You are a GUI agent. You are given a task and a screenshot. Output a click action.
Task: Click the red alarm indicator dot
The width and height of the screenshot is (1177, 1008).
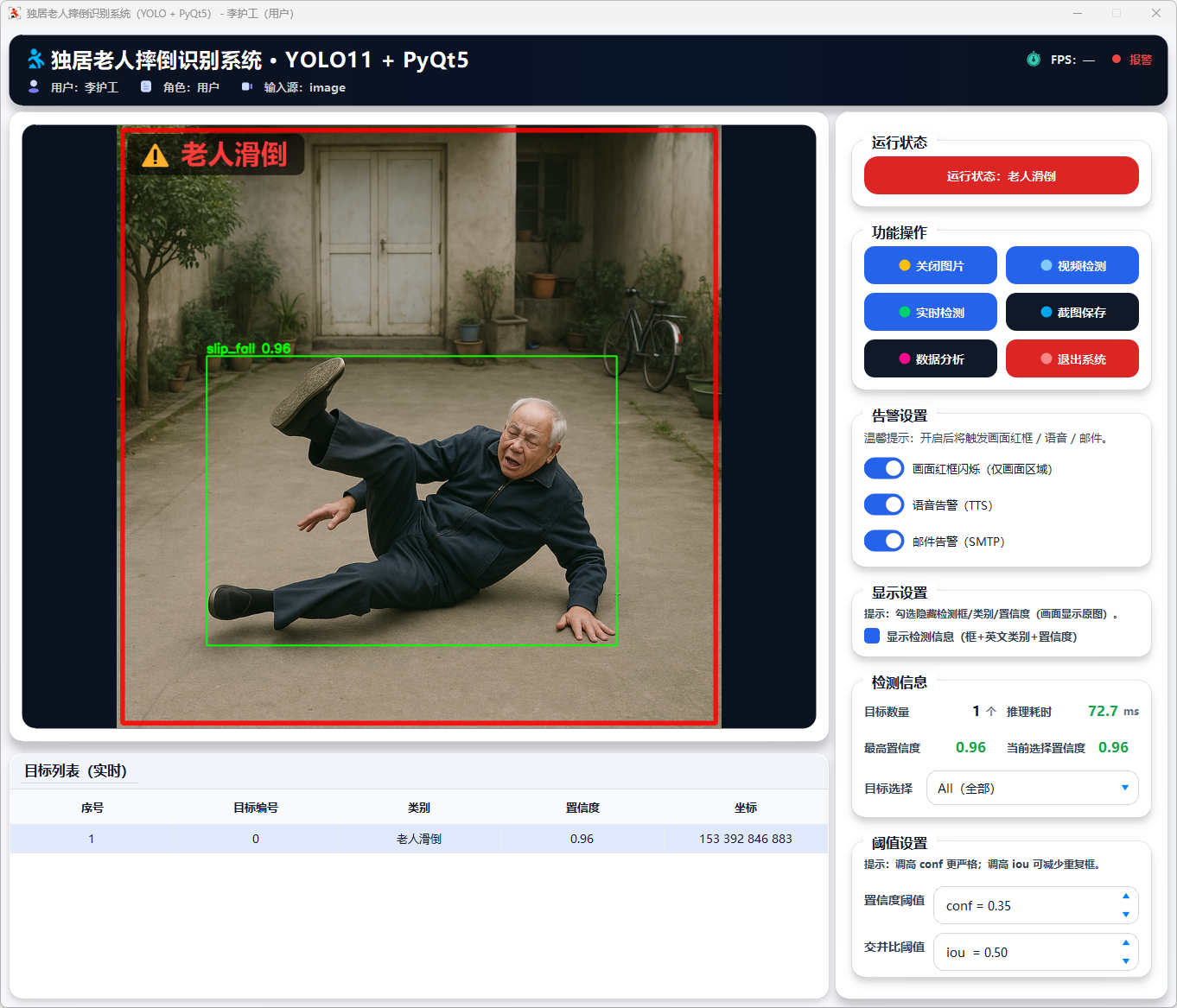(1117, 60)
